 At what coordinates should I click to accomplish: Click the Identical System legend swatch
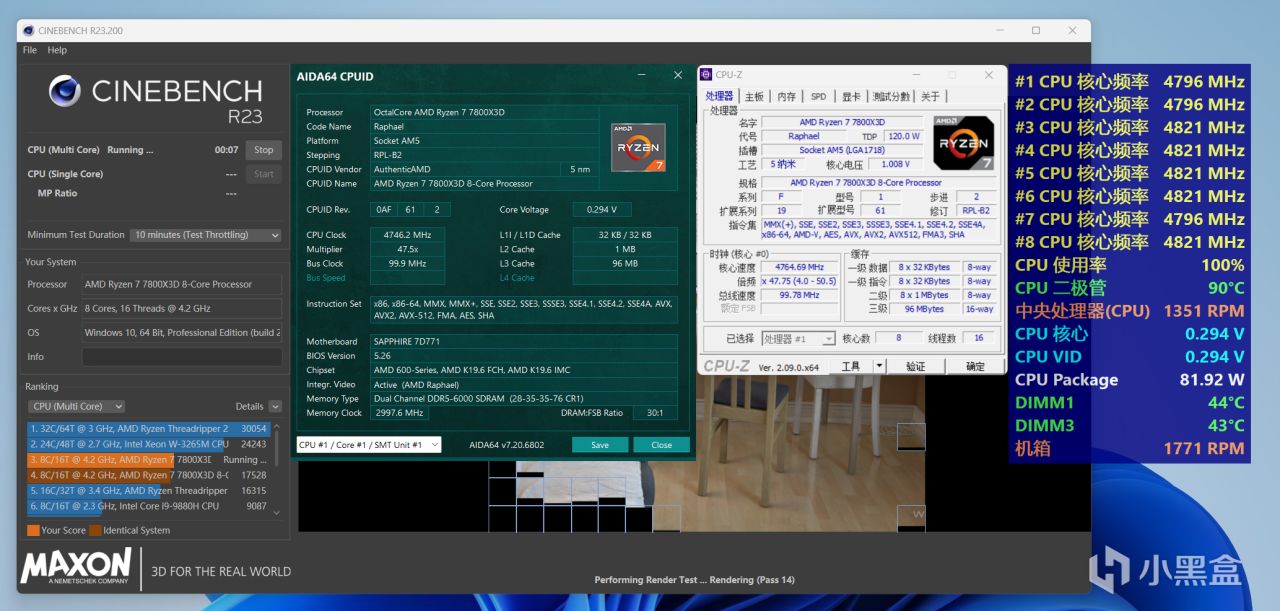click(95, 531)
